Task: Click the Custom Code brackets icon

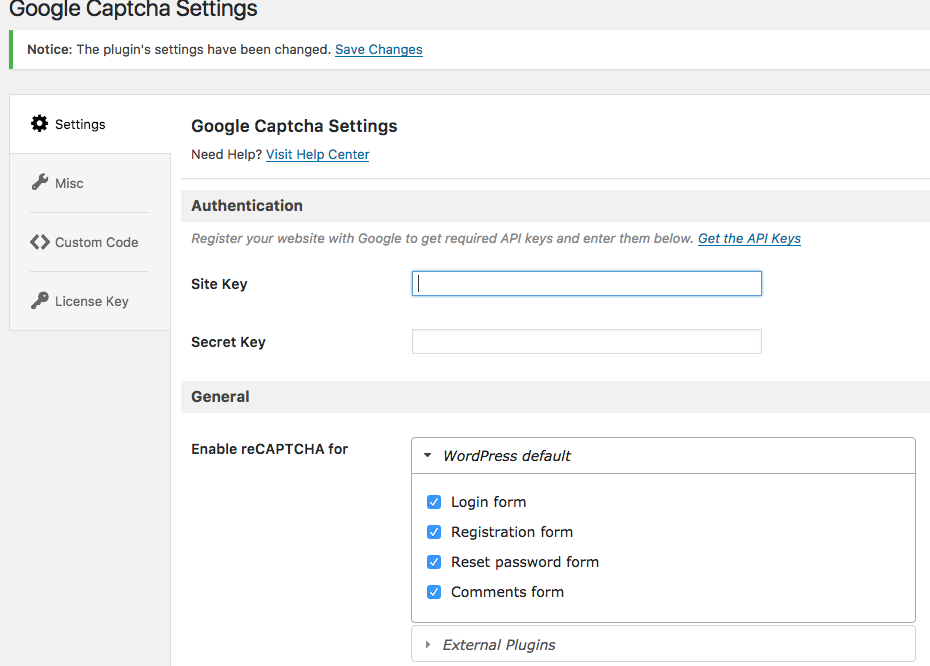Action: (x=39, y=242)
